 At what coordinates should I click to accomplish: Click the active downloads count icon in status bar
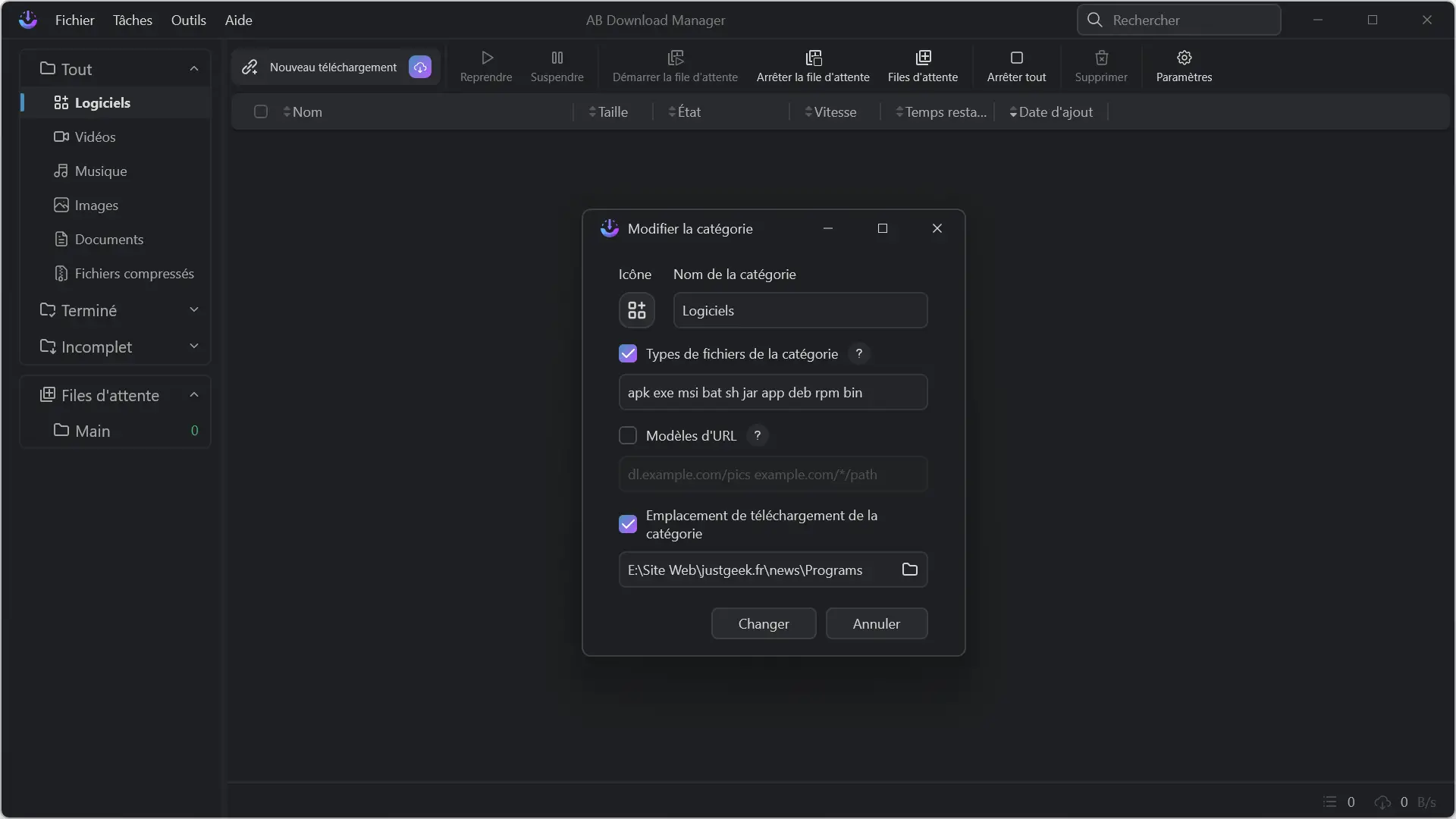(x=1329, y=802)
